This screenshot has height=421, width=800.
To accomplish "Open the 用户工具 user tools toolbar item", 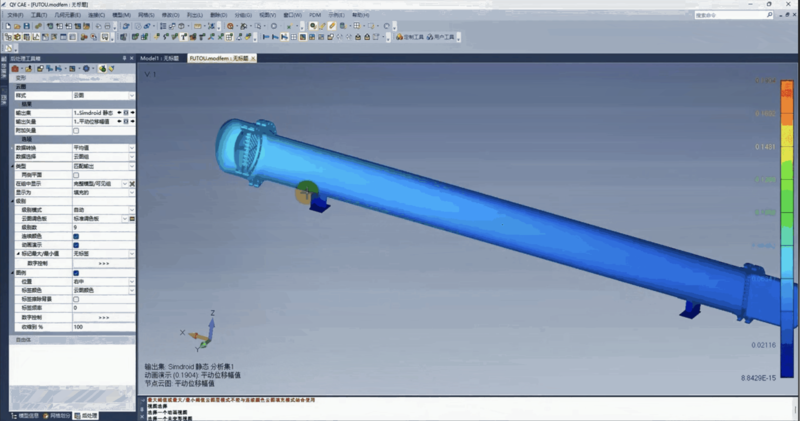I will pos(446,37).
